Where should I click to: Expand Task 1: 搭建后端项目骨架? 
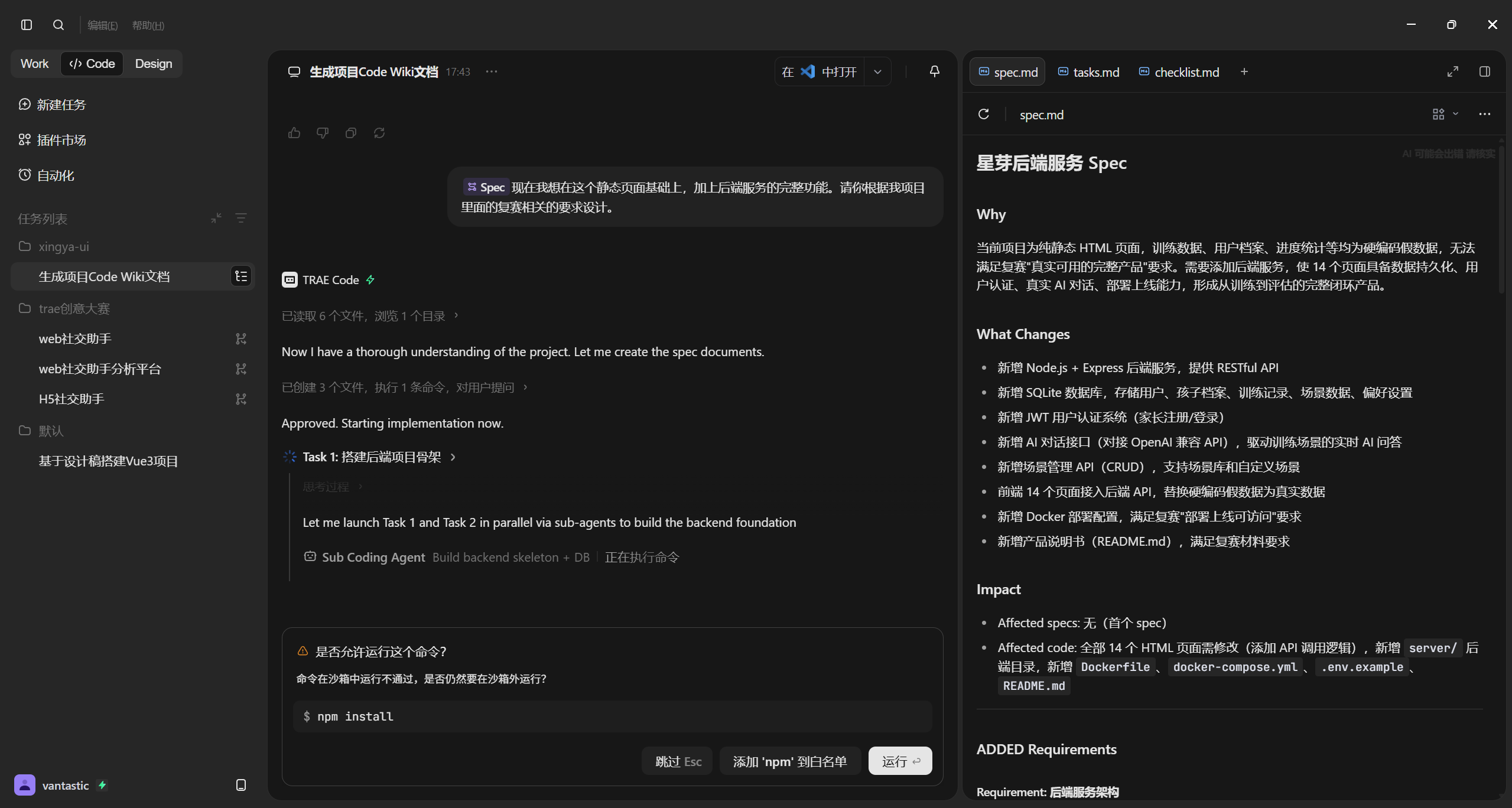pyautogui.click(x=378, y=457)
